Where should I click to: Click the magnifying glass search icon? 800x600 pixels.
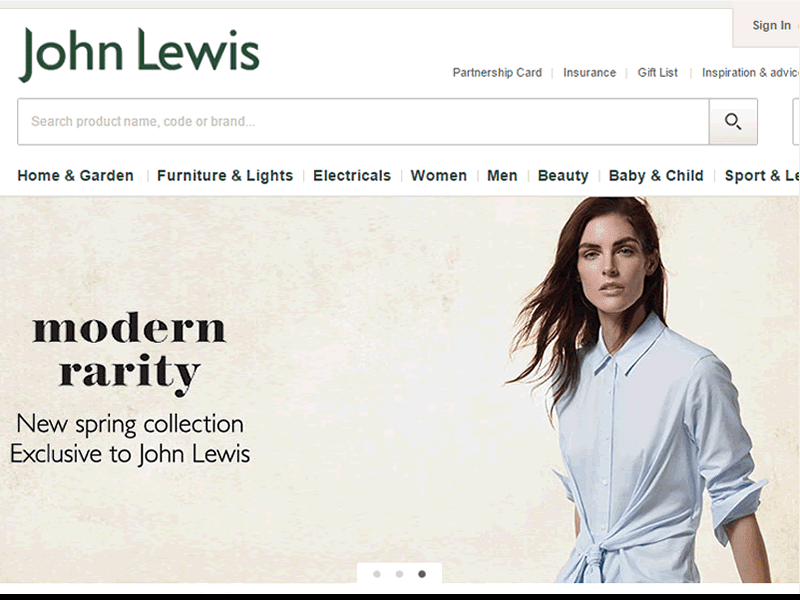(733, 121)
